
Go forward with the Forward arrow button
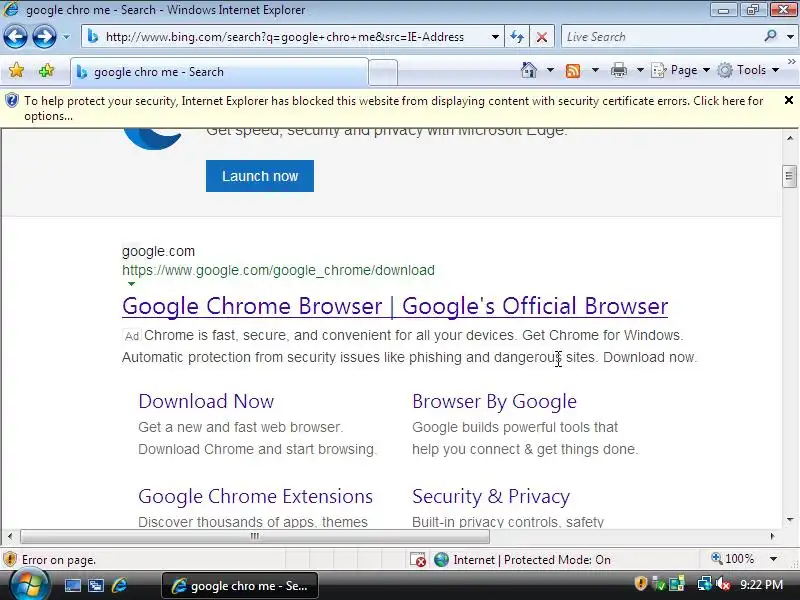coord(44,37)
